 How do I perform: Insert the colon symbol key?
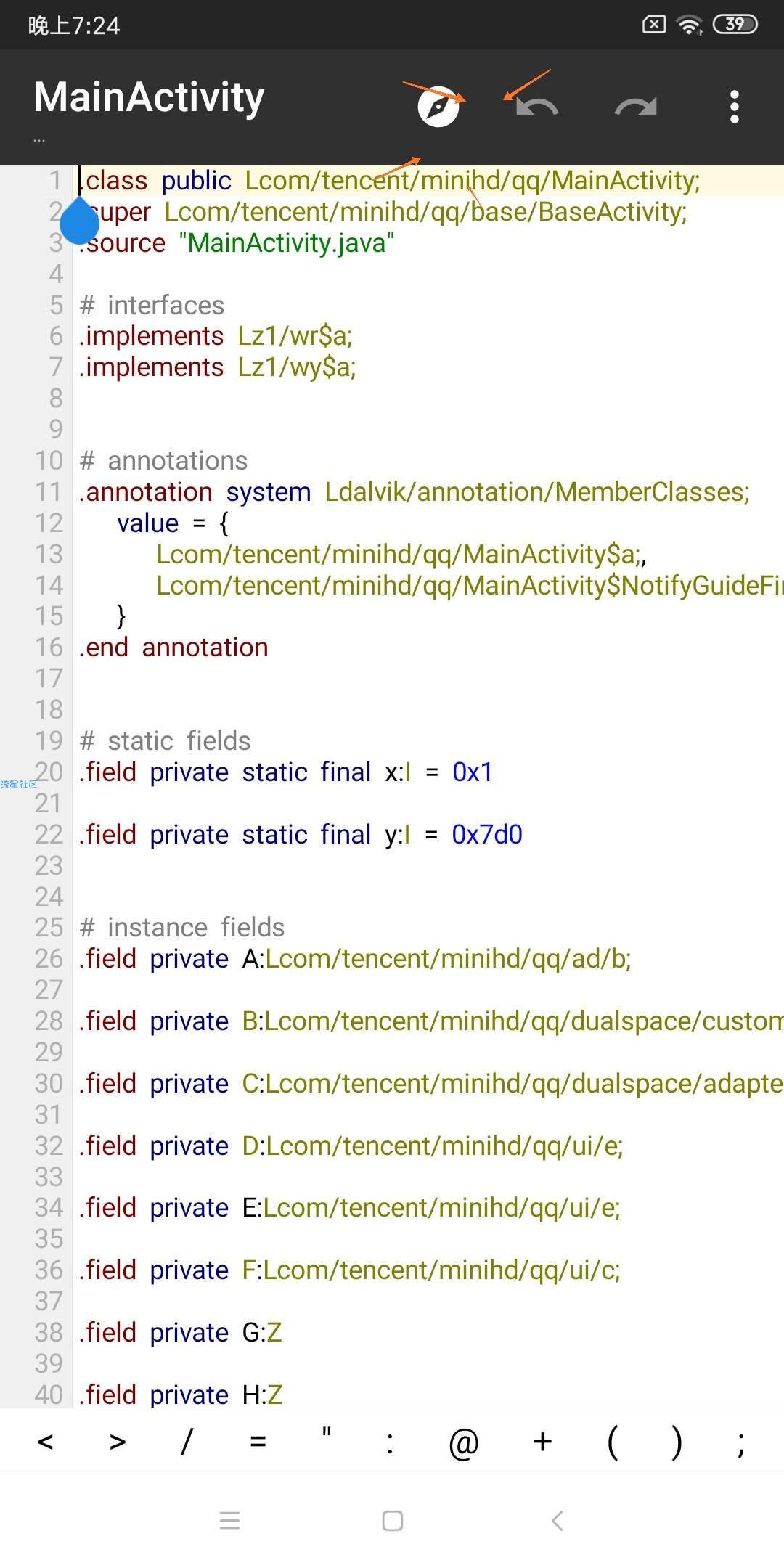[390, 1443]
